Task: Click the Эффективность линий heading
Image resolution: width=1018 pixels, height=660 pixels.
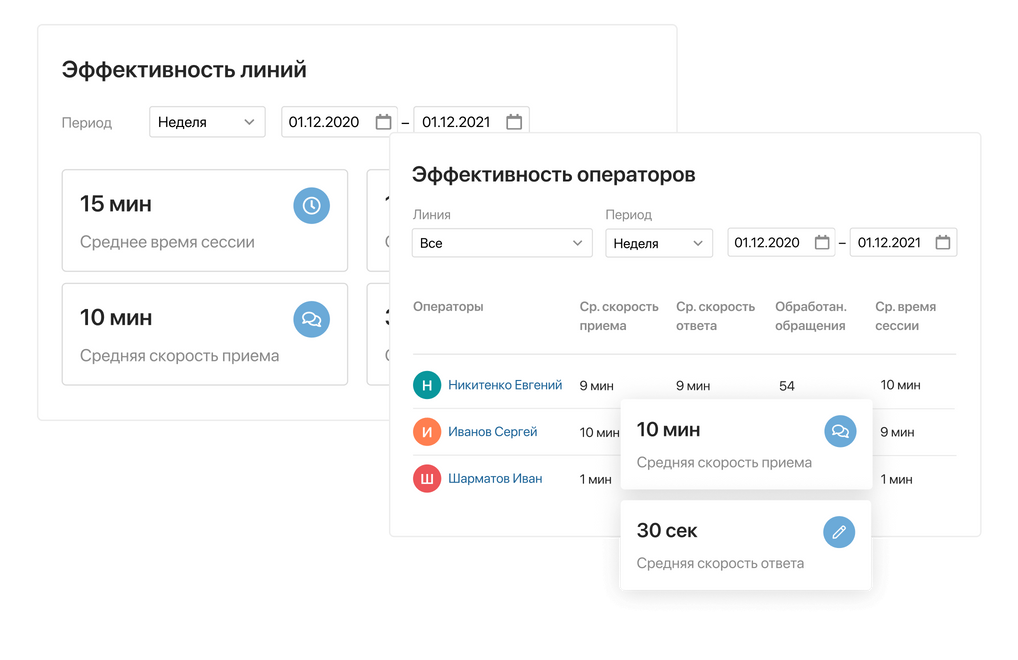Action: click(x=184, y=69)
